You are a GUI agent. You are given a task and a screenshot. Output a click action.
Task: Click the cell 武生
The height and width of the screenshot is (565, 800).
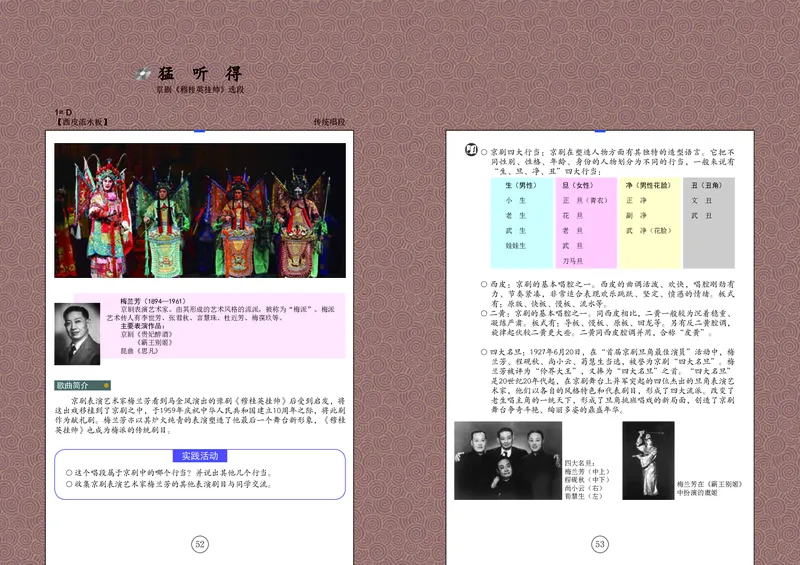[515, 231]
